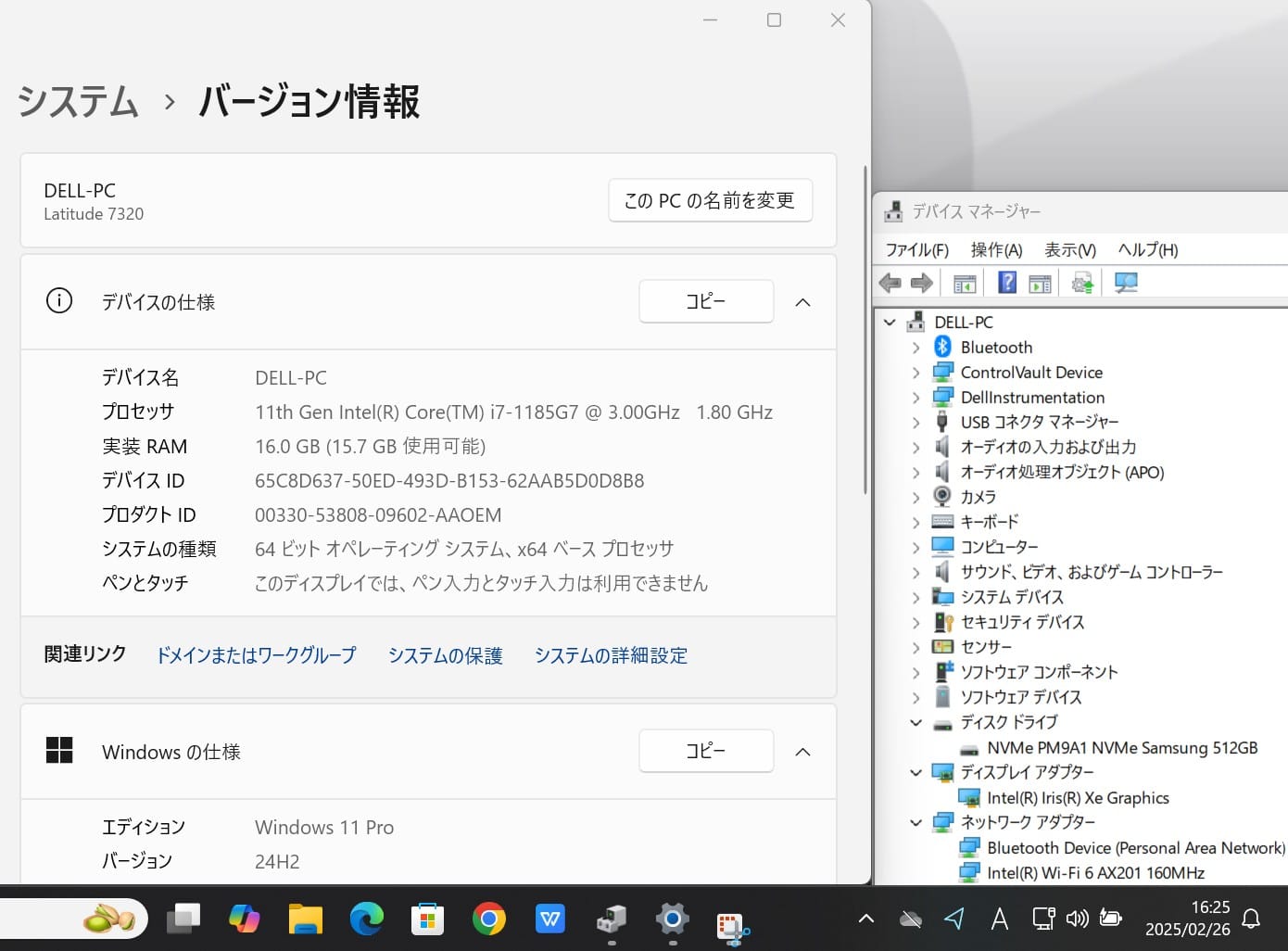Click the volume icon in system tray
Viewport: 1288px width, 951px height.
tap(1077, 919)
